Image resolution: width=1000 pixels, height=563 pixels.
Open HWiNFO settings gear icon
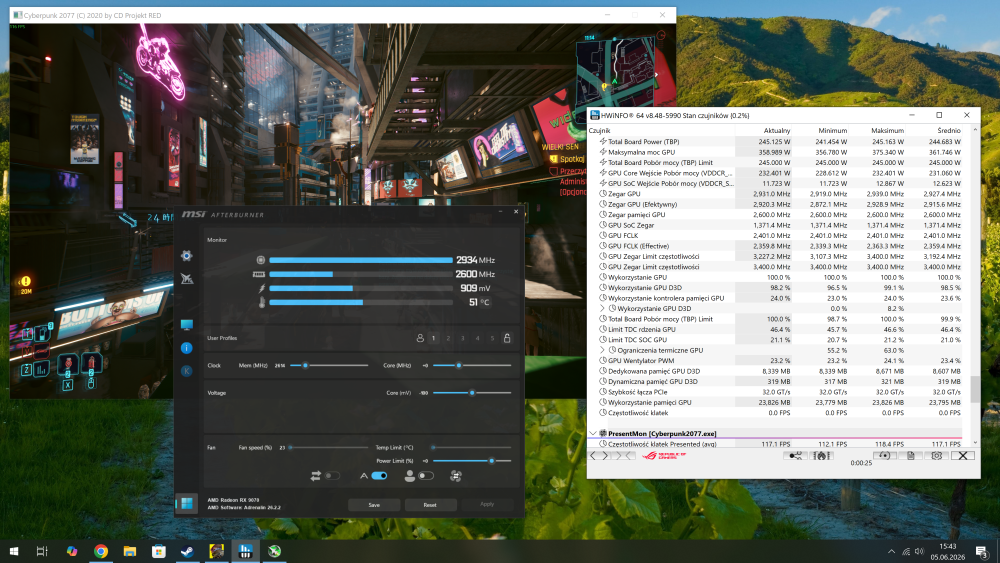pos(936,455)
